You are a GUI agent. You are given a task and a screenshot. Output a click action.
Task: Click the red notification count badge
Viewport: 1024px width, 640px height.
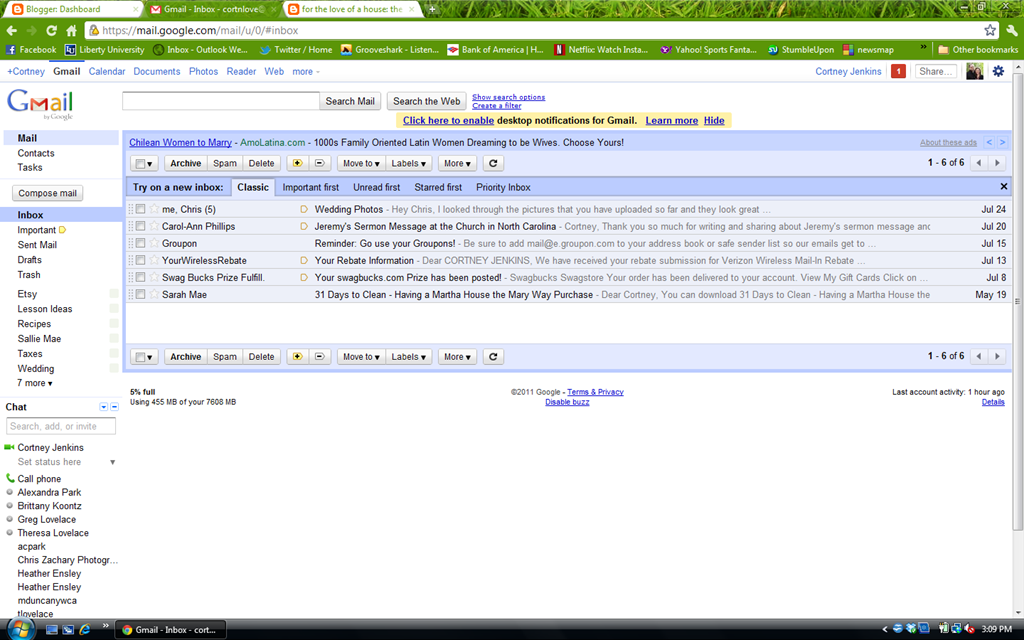tap(899, 71)
